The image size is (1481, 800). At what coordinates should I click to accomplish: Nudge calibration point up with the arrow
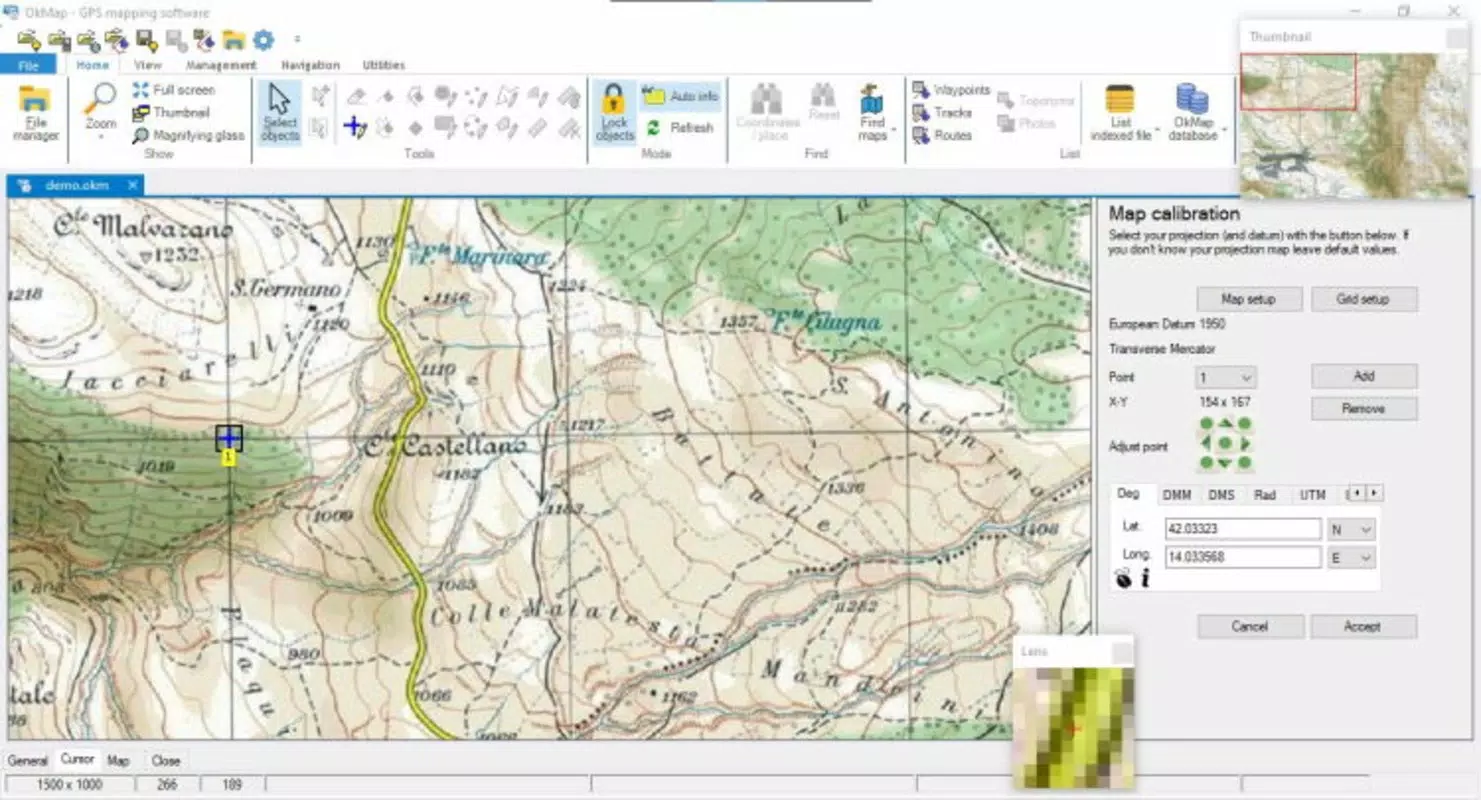pyautogui.click(x=1226, y=424)
